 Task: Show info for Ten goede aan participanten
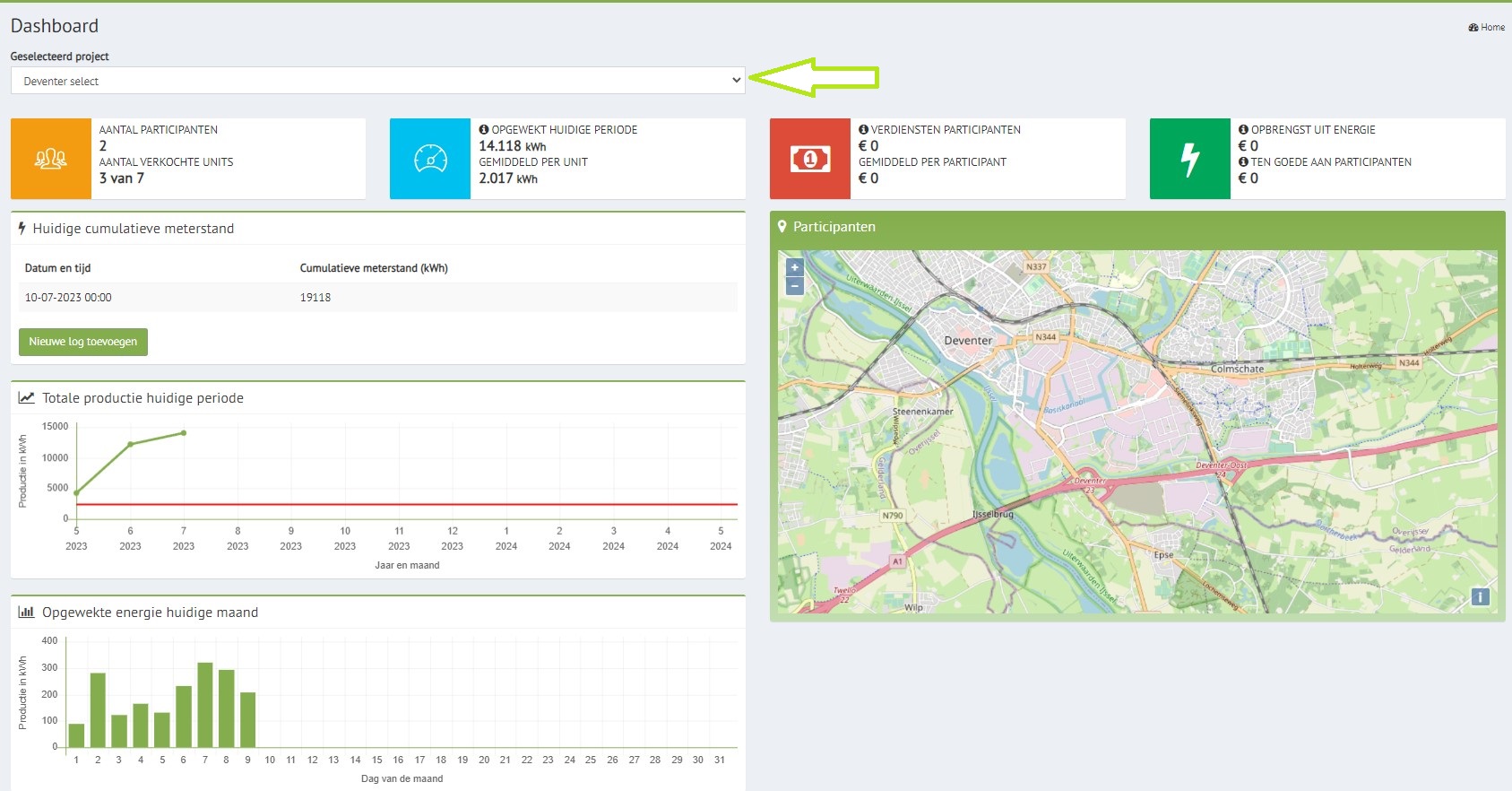coord(1243,162)
